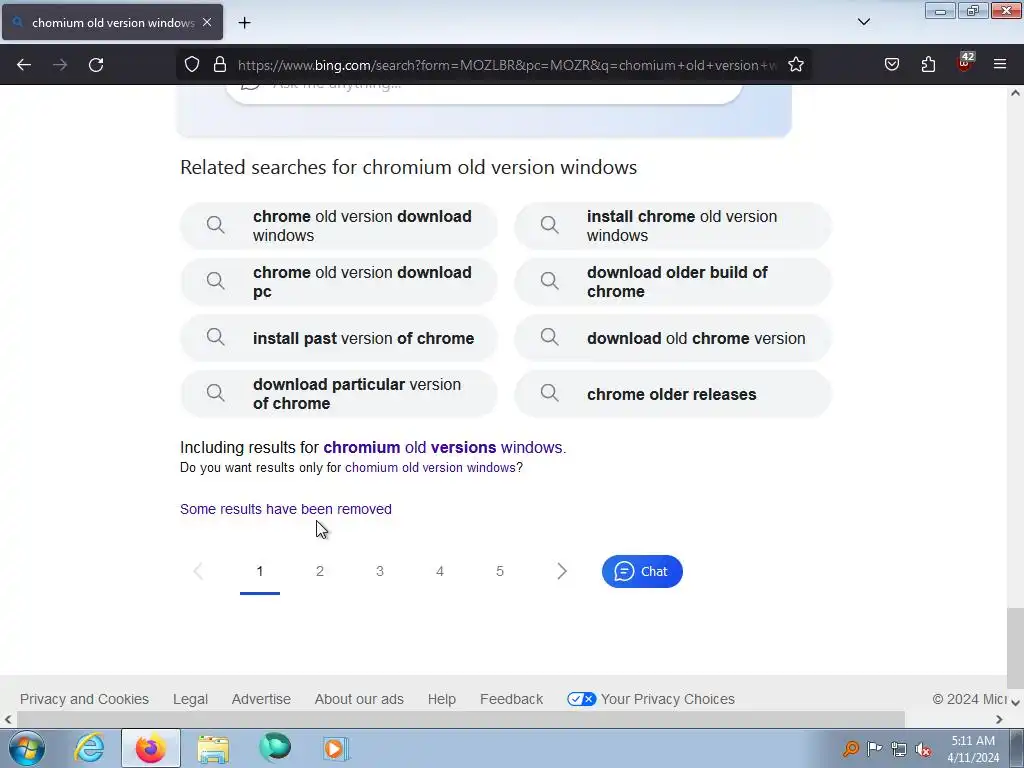Go to results page 5
1024x768 pixels.
point(500,571)
